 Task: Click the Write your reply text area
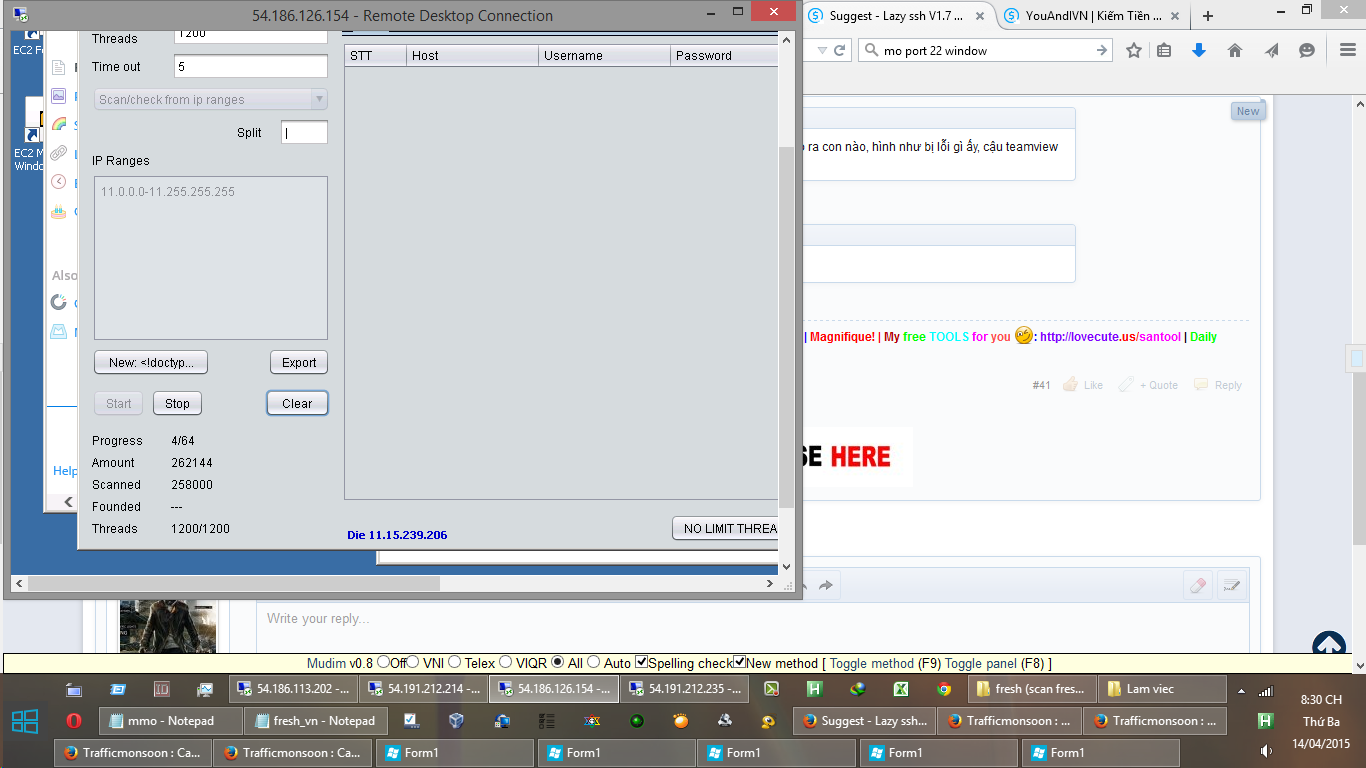[753, 628]
